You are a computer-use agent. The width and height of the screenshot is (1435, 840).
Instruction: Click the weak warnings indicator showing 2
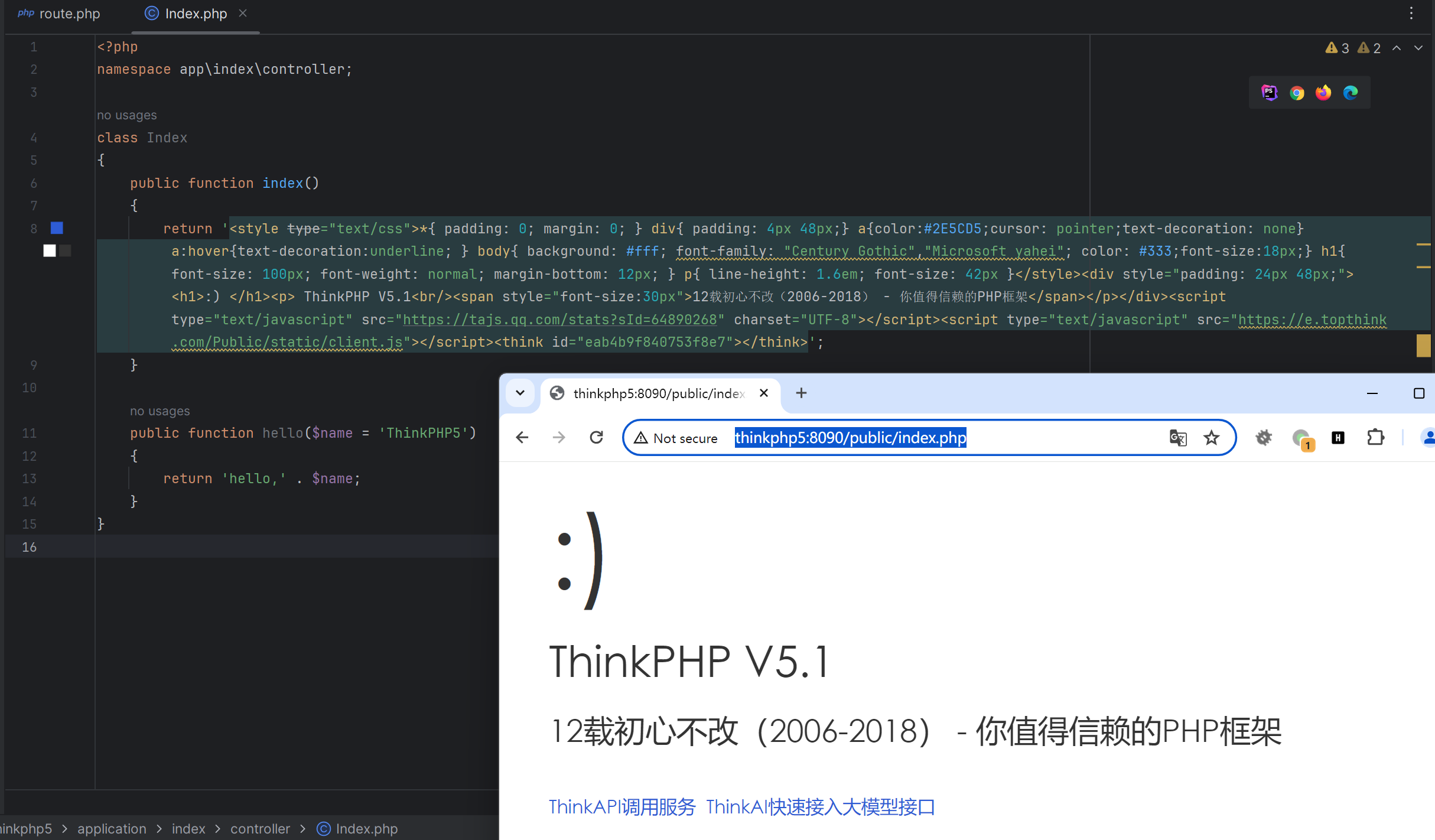1369,48
